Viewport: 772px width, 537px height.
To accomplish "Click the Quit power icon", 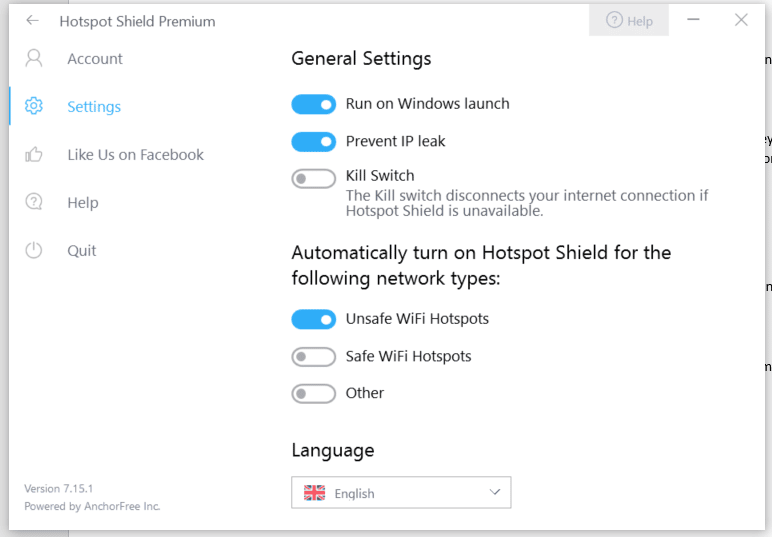I will (x=34, y=250).
